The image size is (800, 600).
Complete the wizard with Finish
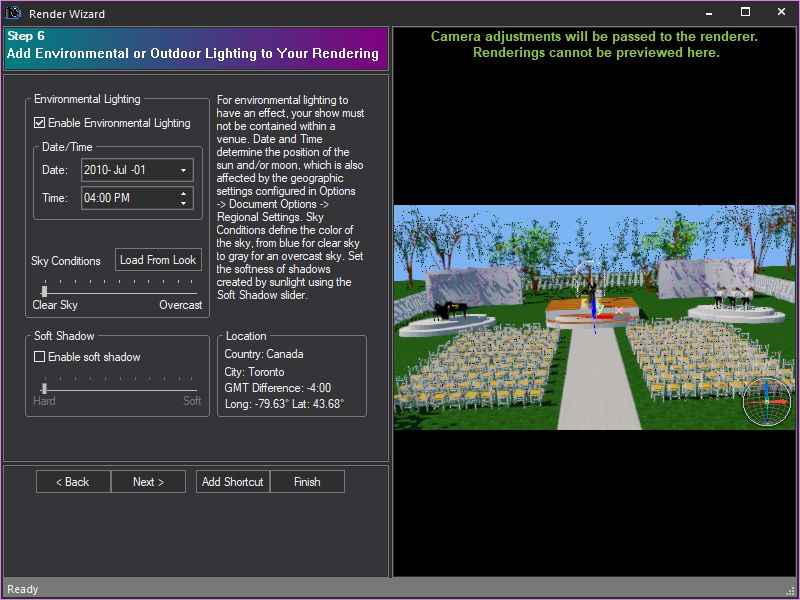click(x=307, y=481)
